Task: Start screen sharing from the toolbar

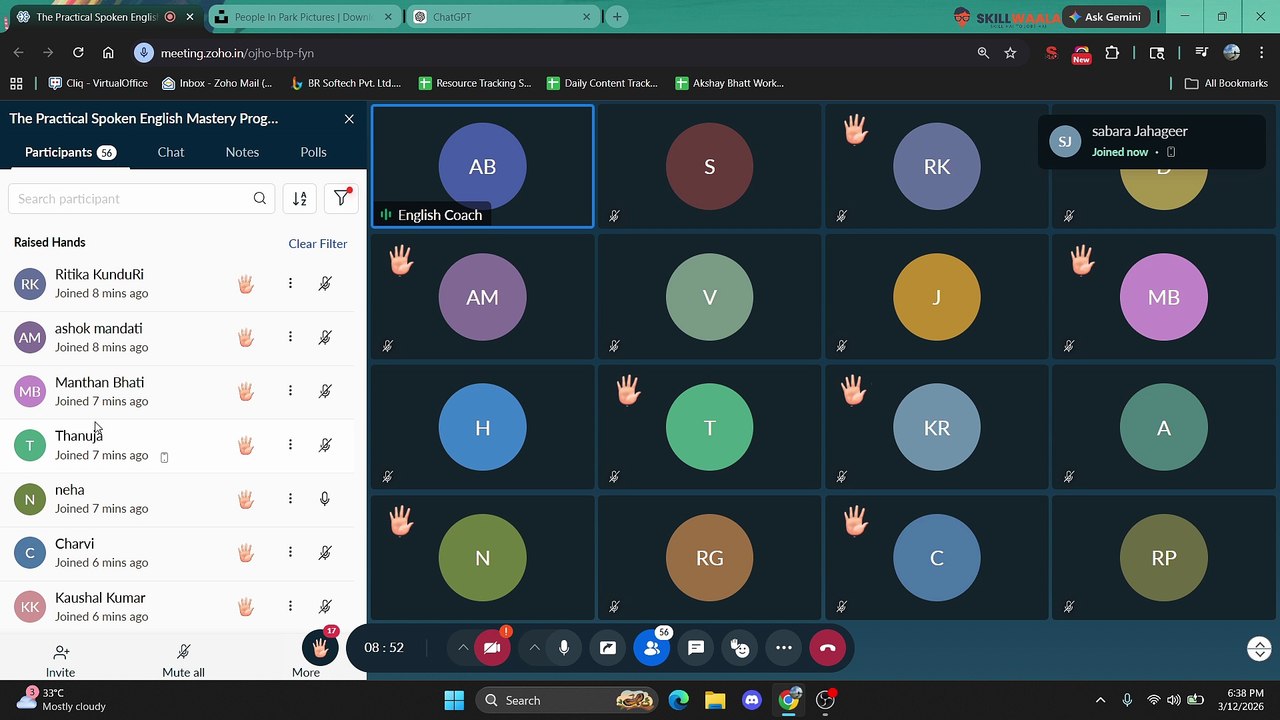Action: pos(608,648)
